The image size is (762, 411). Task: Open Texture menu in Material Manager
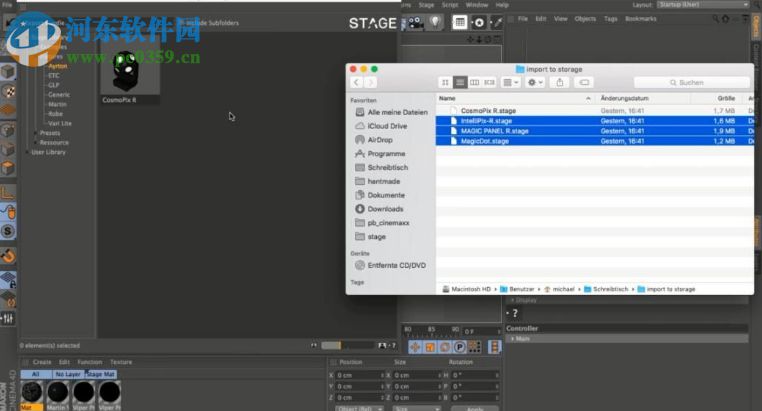121,362
